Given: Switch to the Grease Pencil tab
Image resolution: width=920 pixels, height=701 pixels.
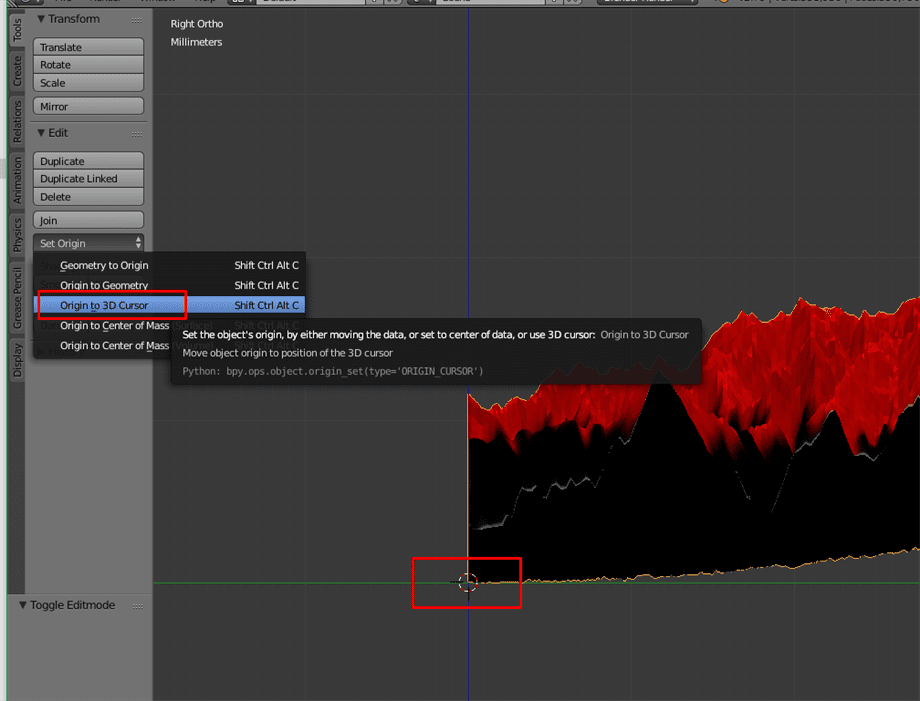Looking at the screenshot, I should (x=17, y=298).
